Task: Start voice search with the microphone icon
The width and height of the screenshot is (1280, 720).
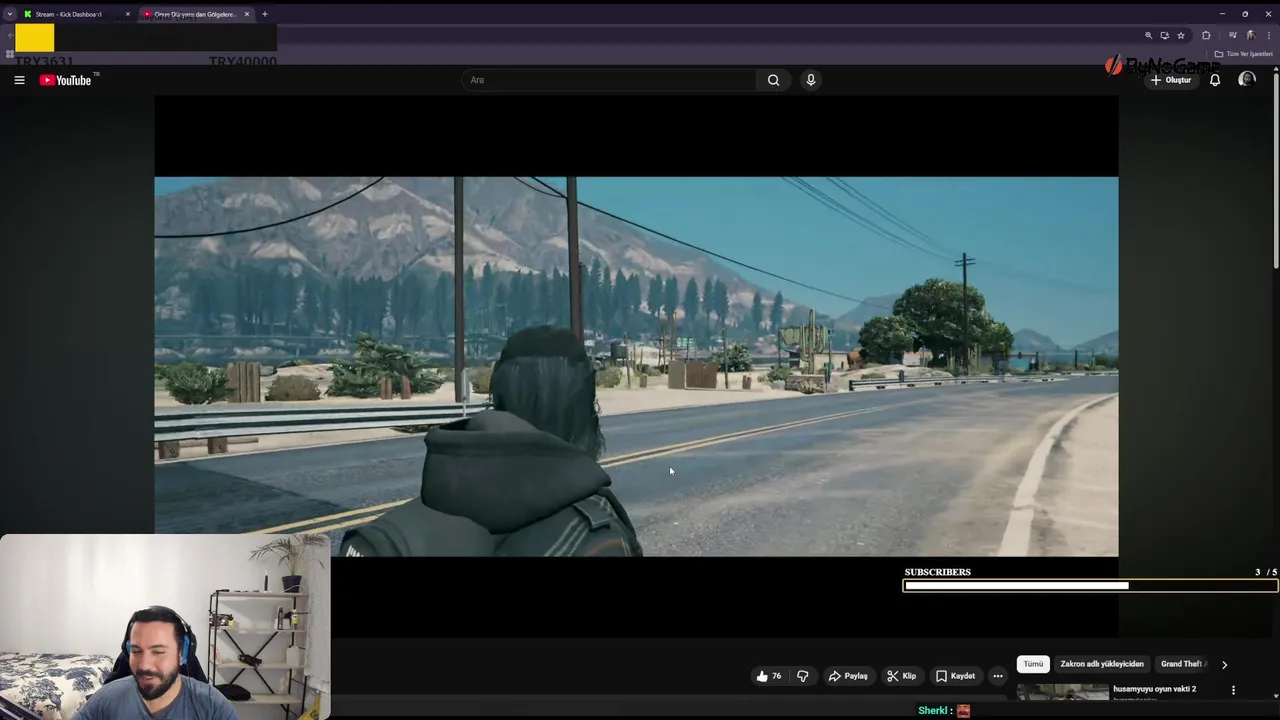Action: coord(811,80)
